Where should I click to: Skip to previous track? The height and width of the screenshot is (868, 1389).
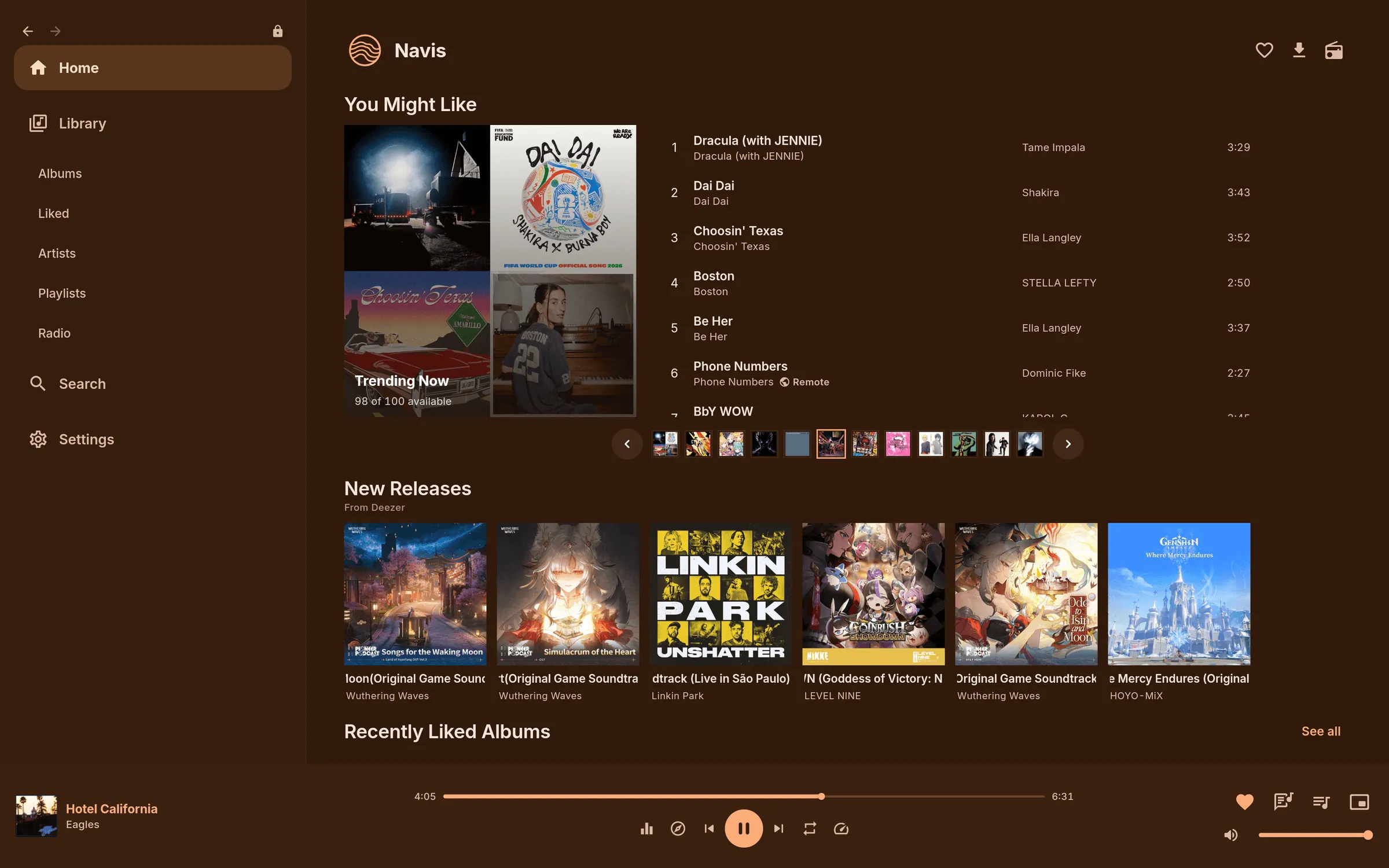click(x=709, y=829)
